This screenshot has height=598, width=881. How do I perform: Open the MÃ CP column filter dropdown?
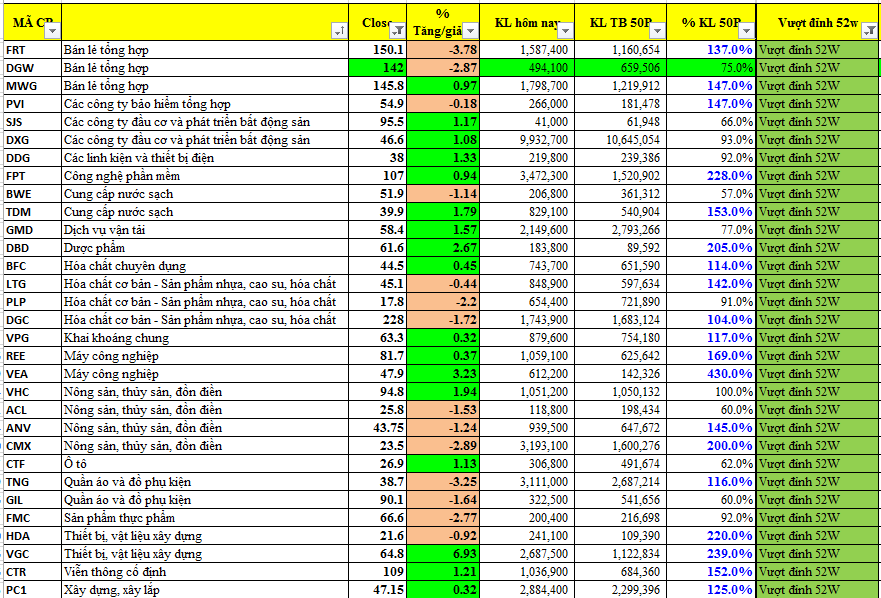coord(50,30)
